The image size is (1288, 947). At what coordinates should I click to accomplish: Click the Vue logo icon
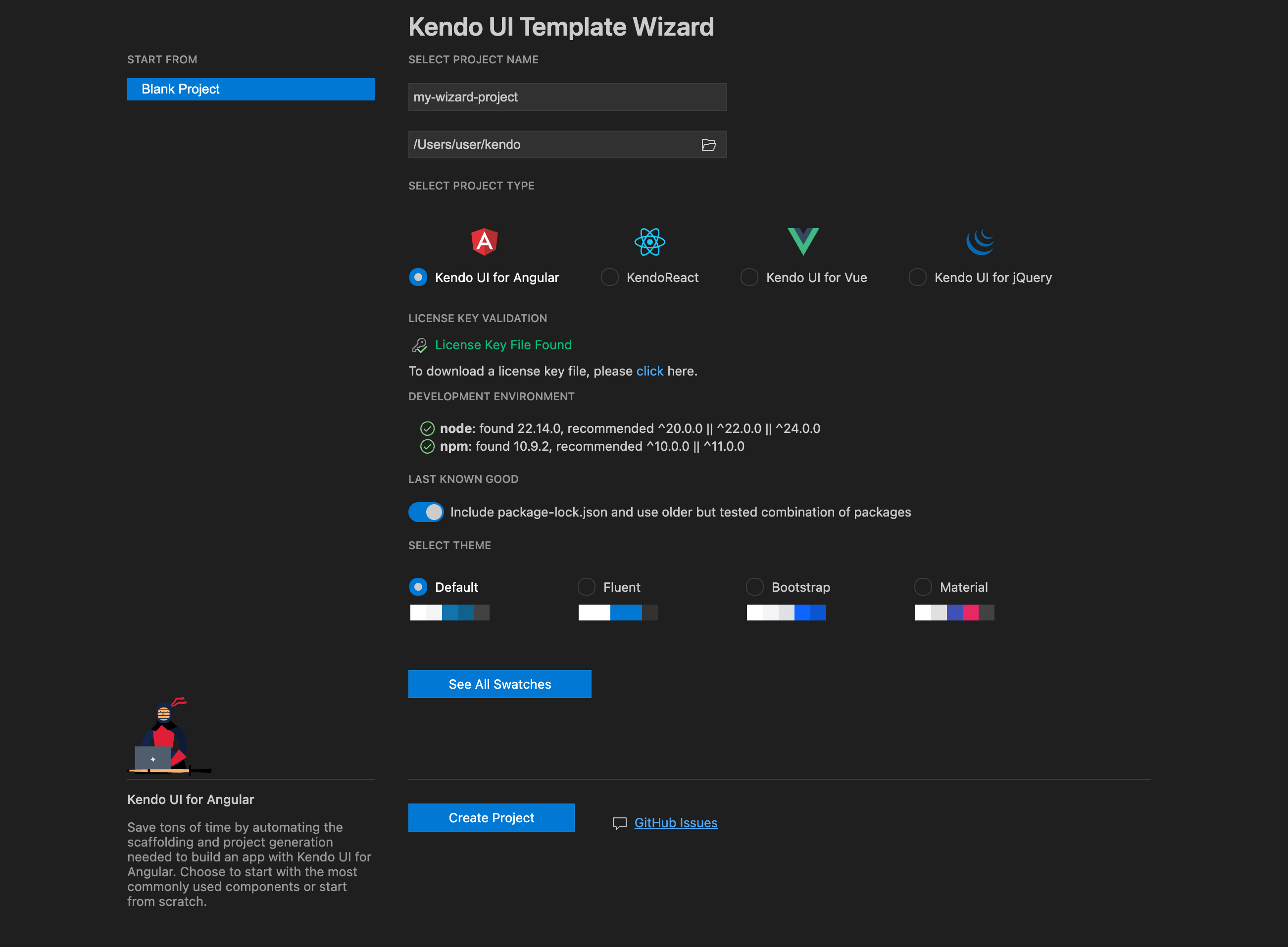(804, 242)
